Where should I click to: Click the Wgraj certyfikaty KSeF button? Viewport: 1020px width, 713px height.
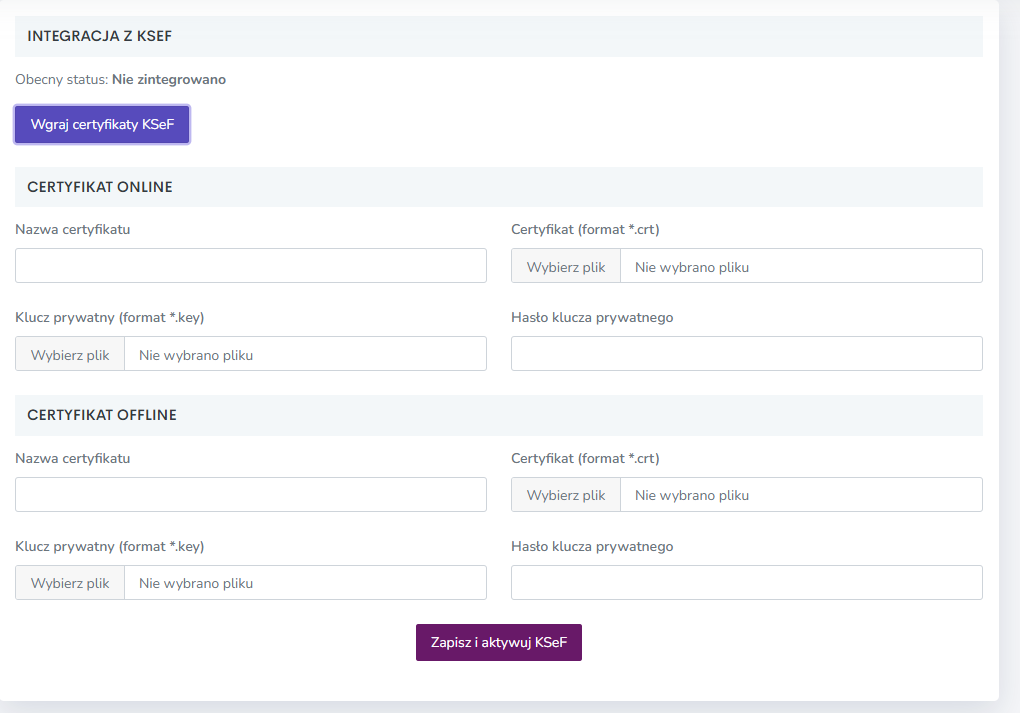[102, 124]
